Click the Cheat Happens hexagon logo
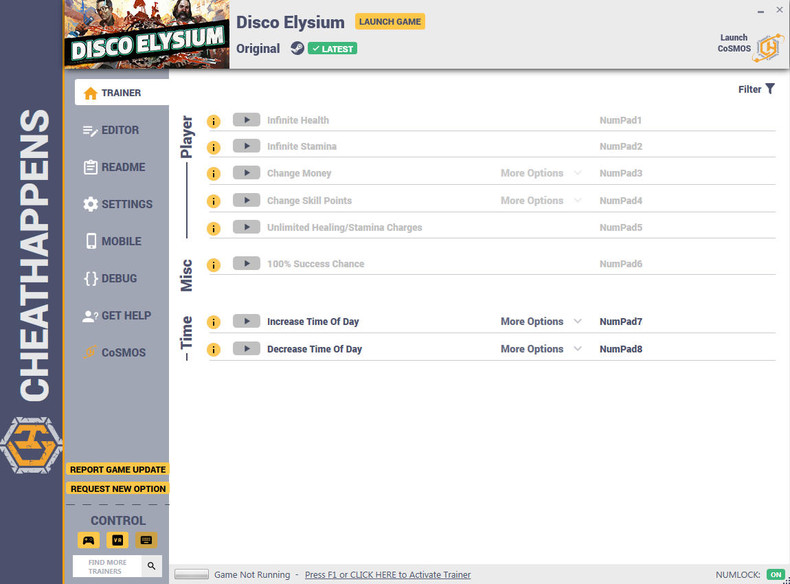 tap(31, 445)
